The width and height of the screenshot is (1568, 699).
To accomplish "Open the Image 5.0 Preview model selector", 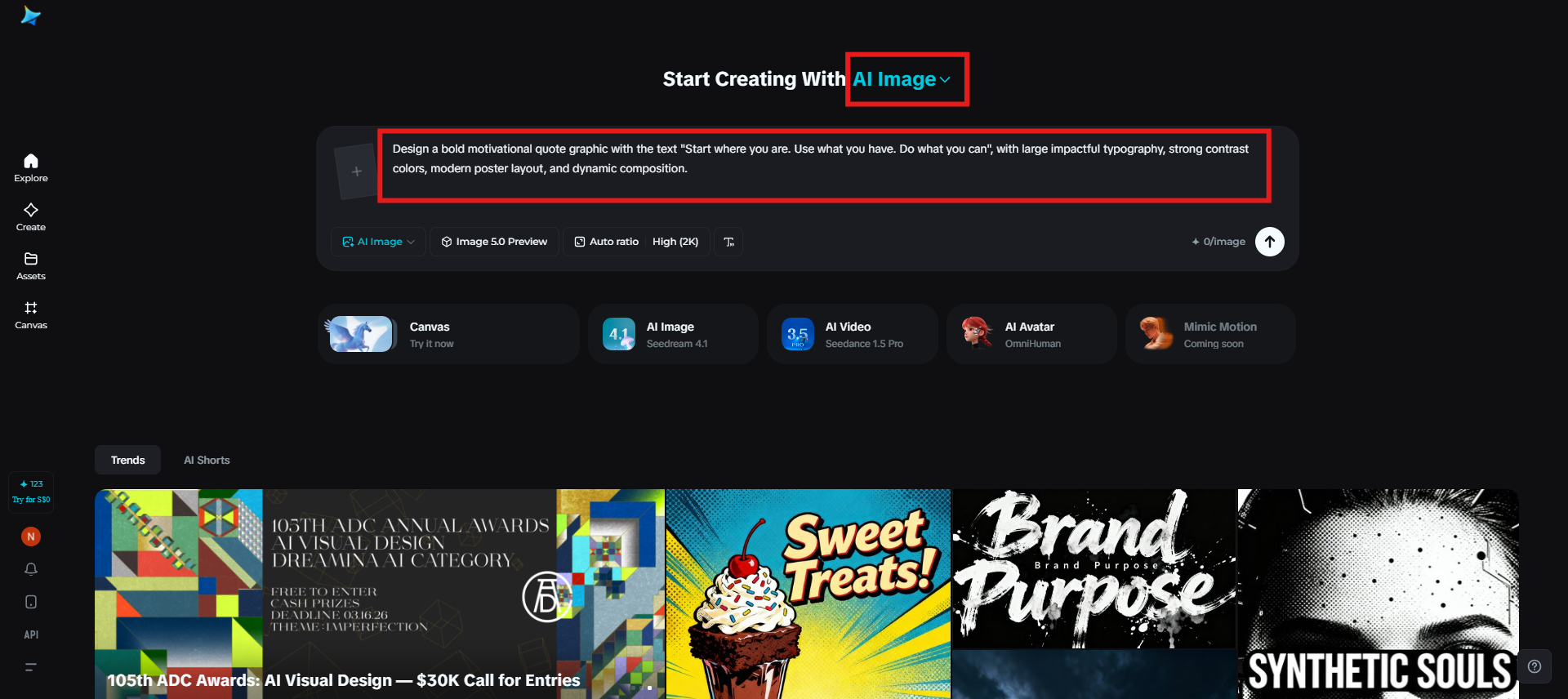I will pyautogui.click(x=494, y=242).
